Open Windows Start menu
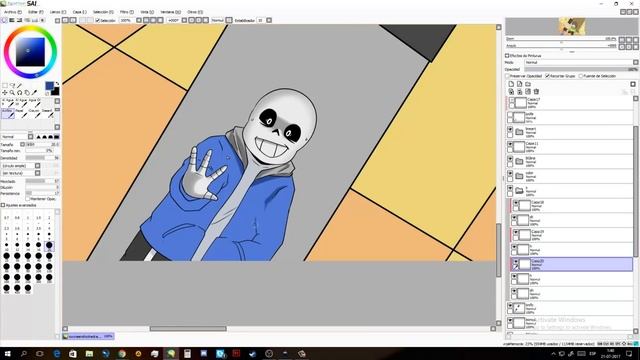 click(x=7, y=353)
